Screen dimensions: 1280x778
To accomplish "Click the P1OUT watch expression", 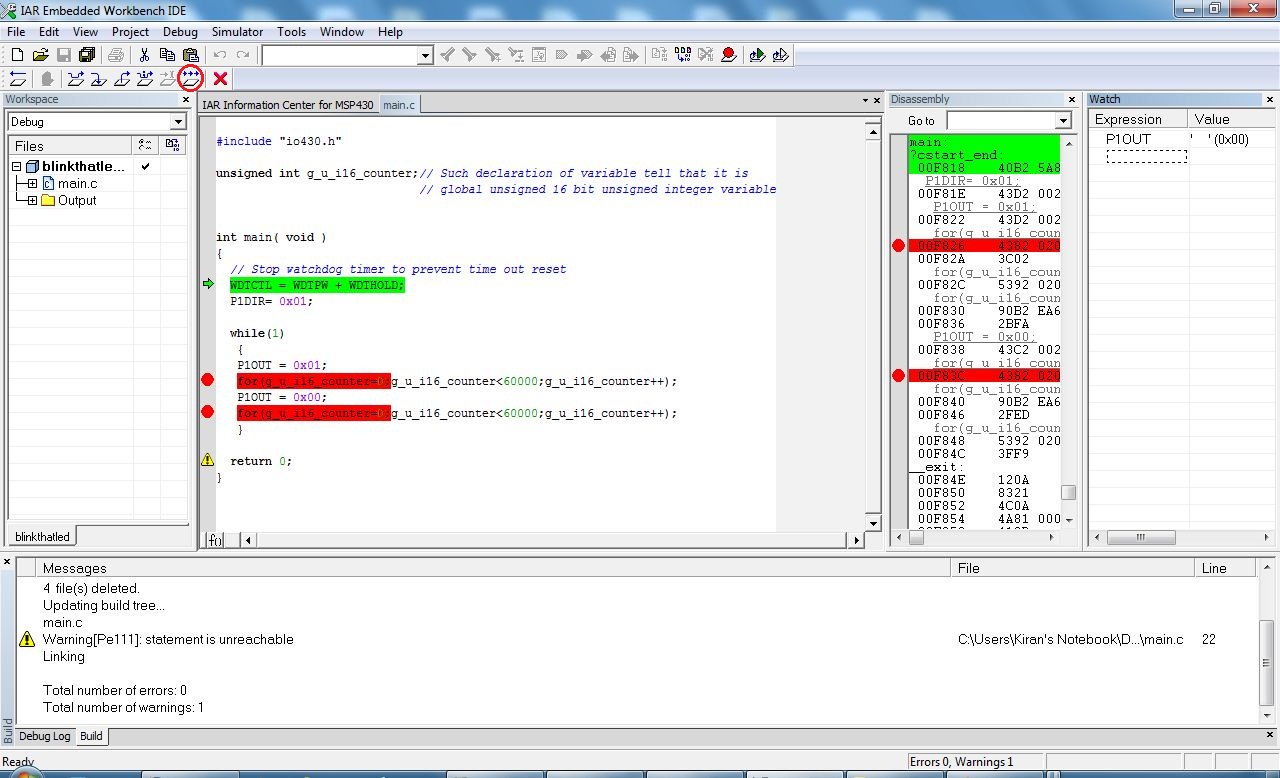I will 1128,140.
